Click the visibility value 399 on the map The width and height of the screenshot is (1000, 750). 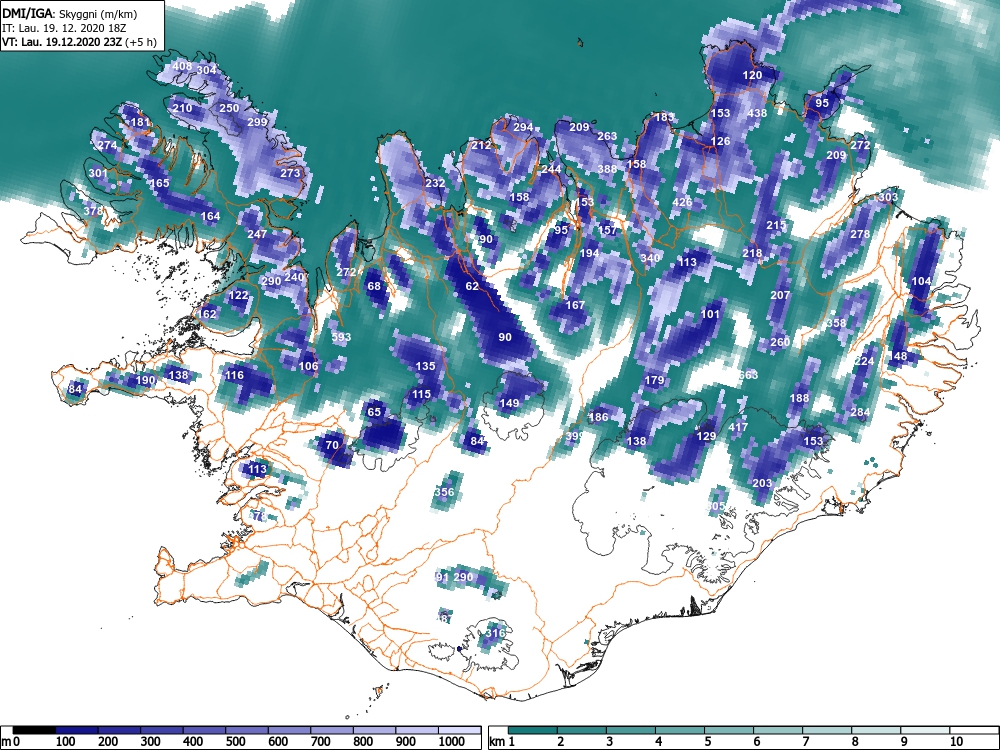[575, 436]
